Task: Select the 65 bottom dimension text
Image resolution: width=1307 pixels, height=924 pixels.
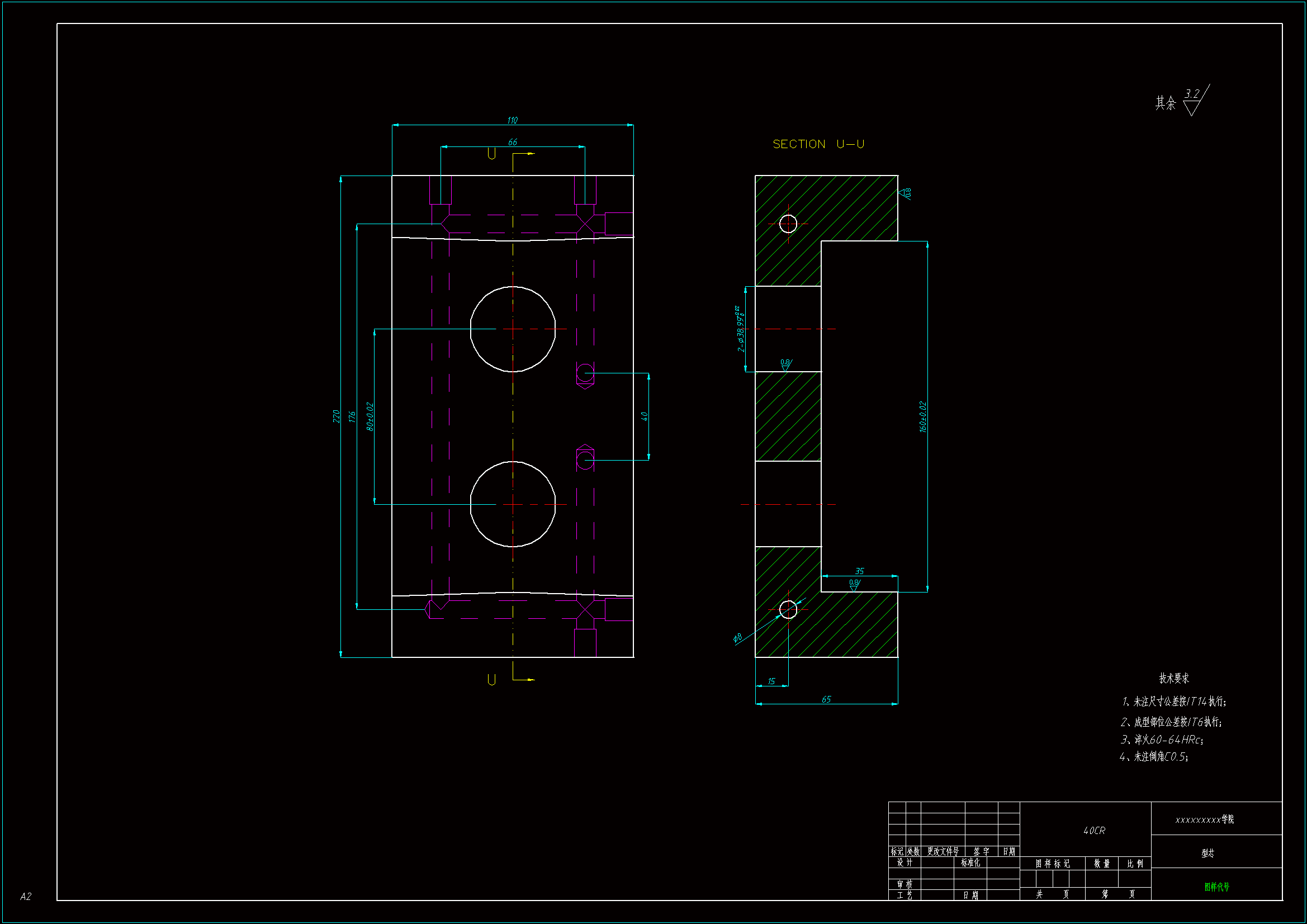Action: (x=826, y=699)
